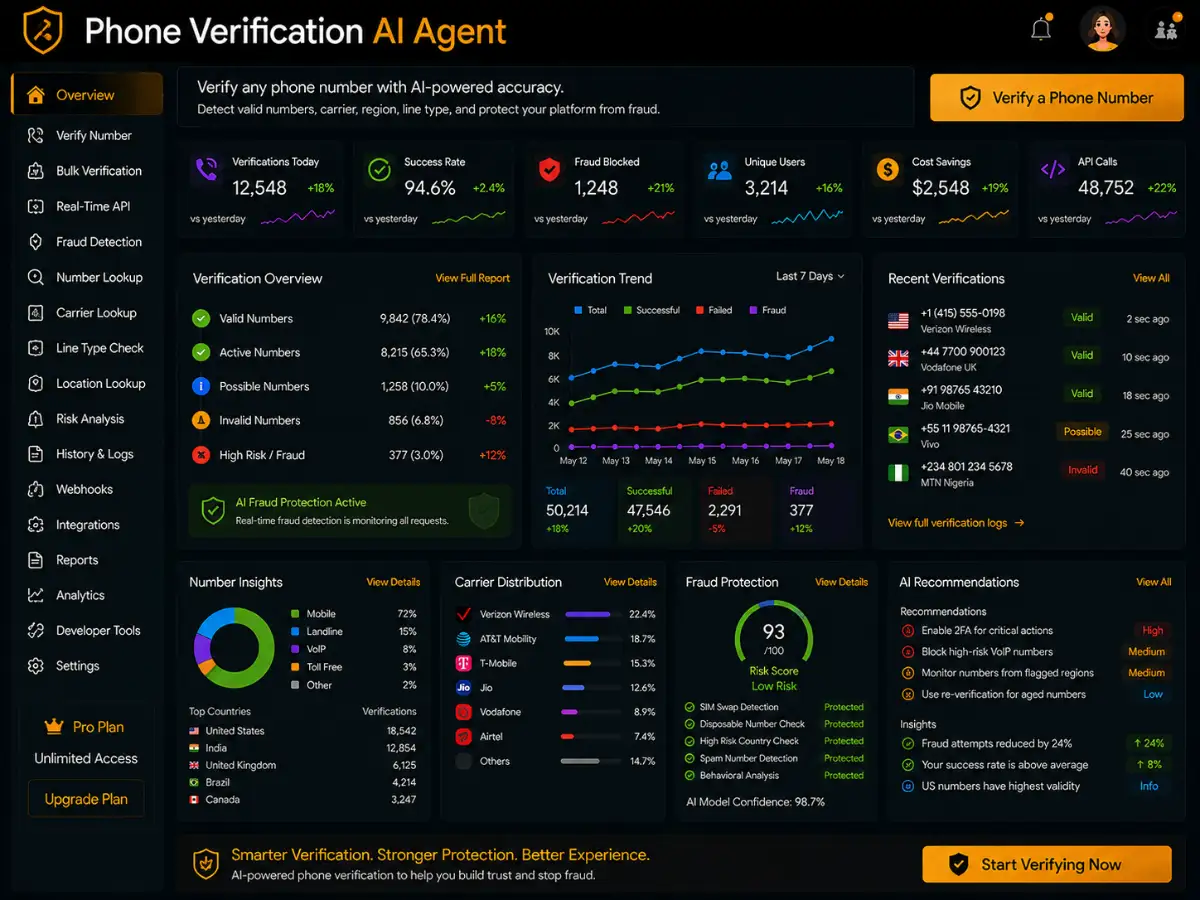Click View All in AI Recommendations

[1153, 582]
